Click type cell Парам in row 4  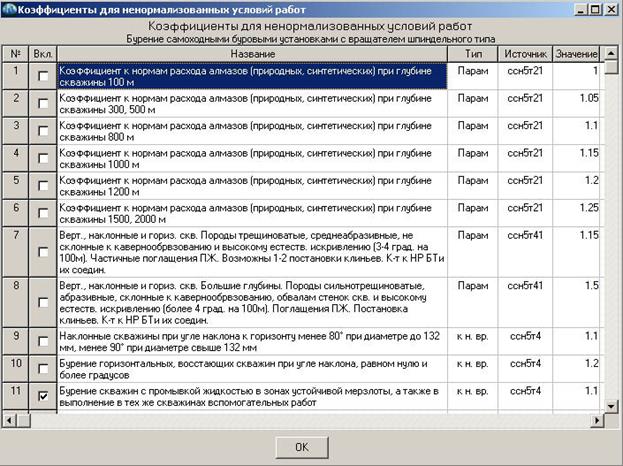[x=472, y=158]
